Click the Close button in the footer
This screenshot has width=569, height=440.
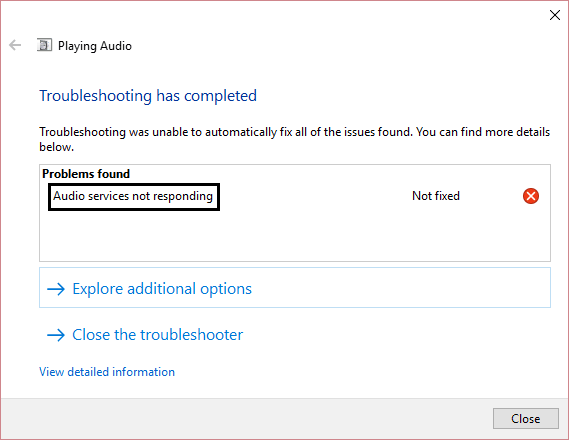click(x=525, y=419)
